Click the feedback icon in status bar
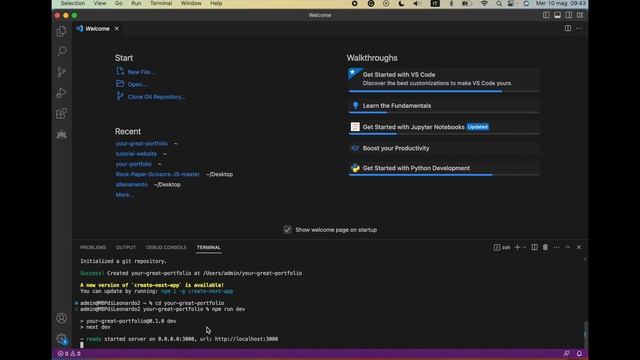Screen dimensions: 640x360 click(567, 353)
